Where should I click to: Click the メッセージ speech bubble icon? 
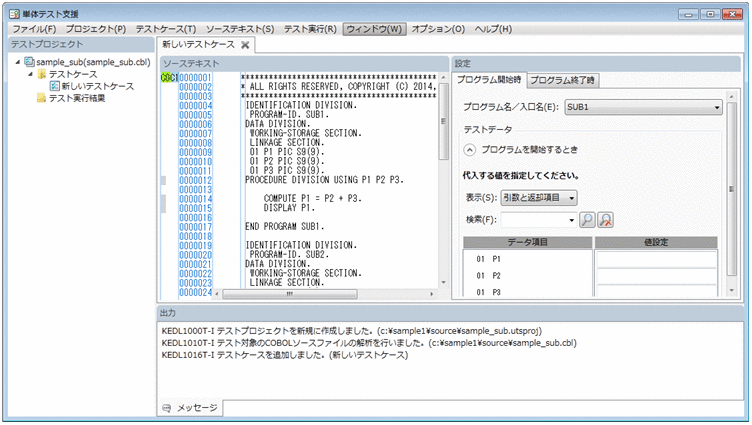(x=166, y=408)
